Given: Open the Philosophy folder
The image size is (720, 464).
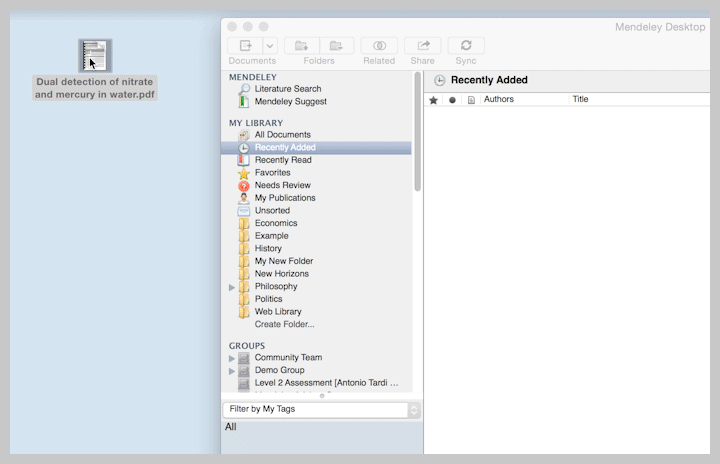Looking at the screenshot, I should [x=276, y=286].
